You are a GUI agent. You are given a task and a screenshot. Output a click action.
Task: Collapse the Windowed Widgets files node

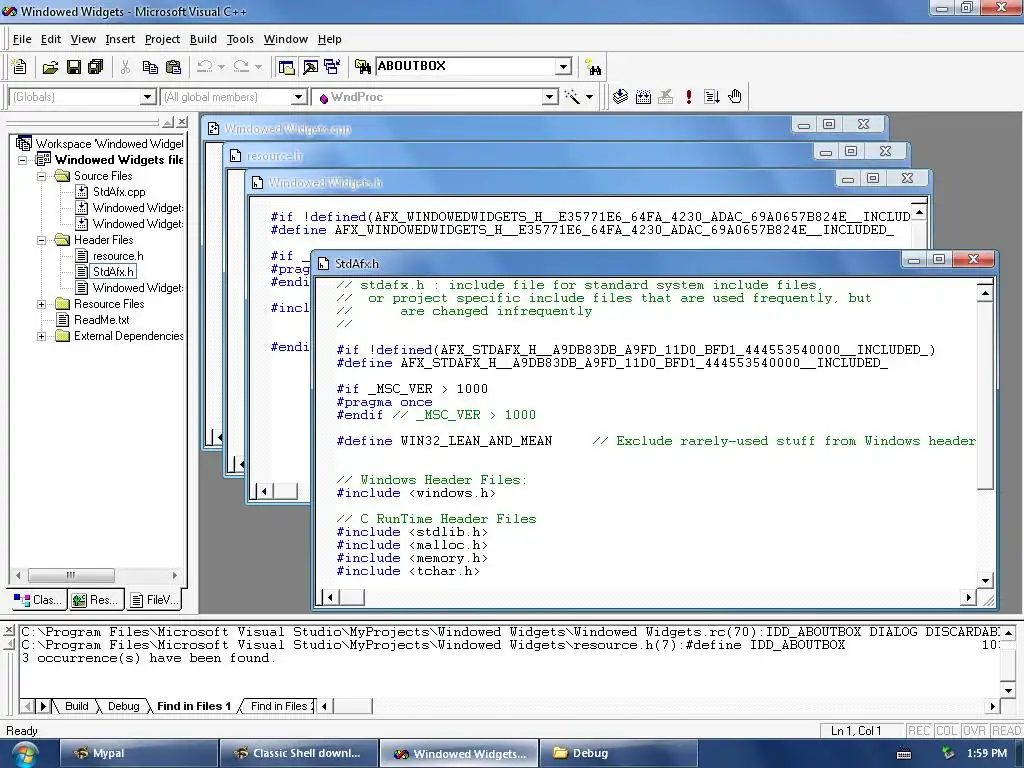[x=23, y=160]
